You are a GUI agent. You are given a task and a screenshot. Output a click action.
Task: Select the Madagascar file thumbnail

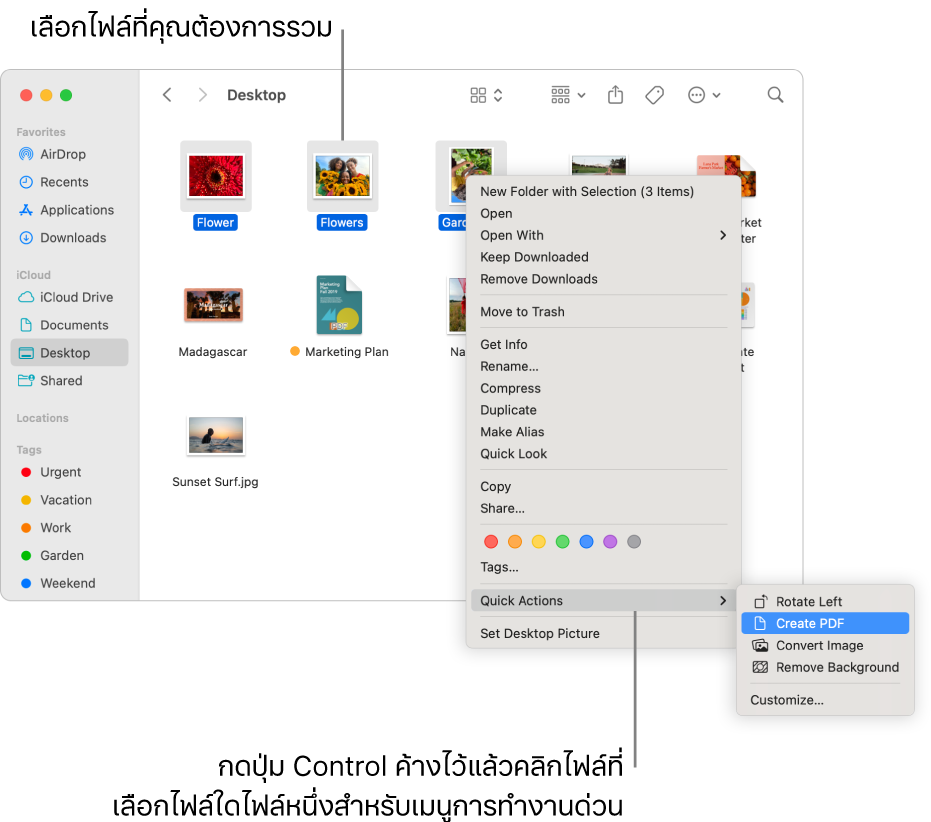point(213,305)
